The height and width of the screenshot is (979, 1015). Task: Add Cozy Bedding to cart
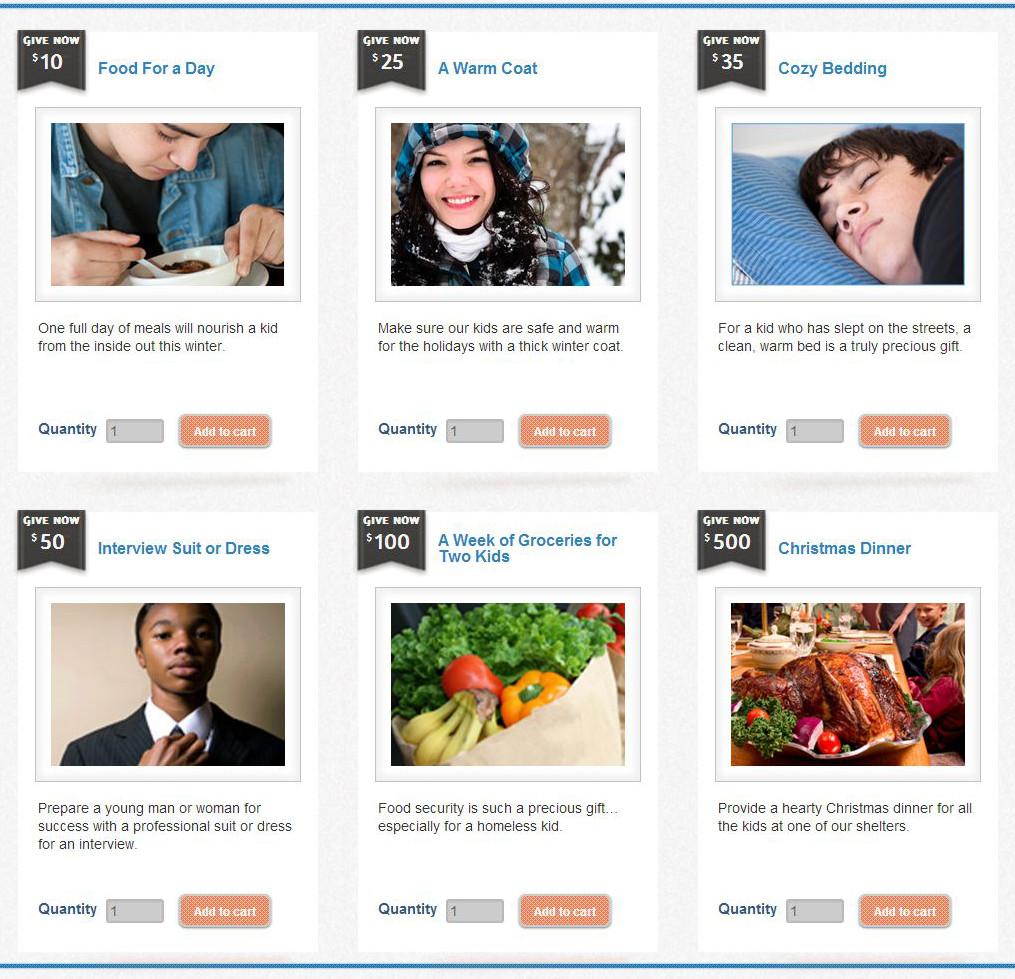(904, 431)
